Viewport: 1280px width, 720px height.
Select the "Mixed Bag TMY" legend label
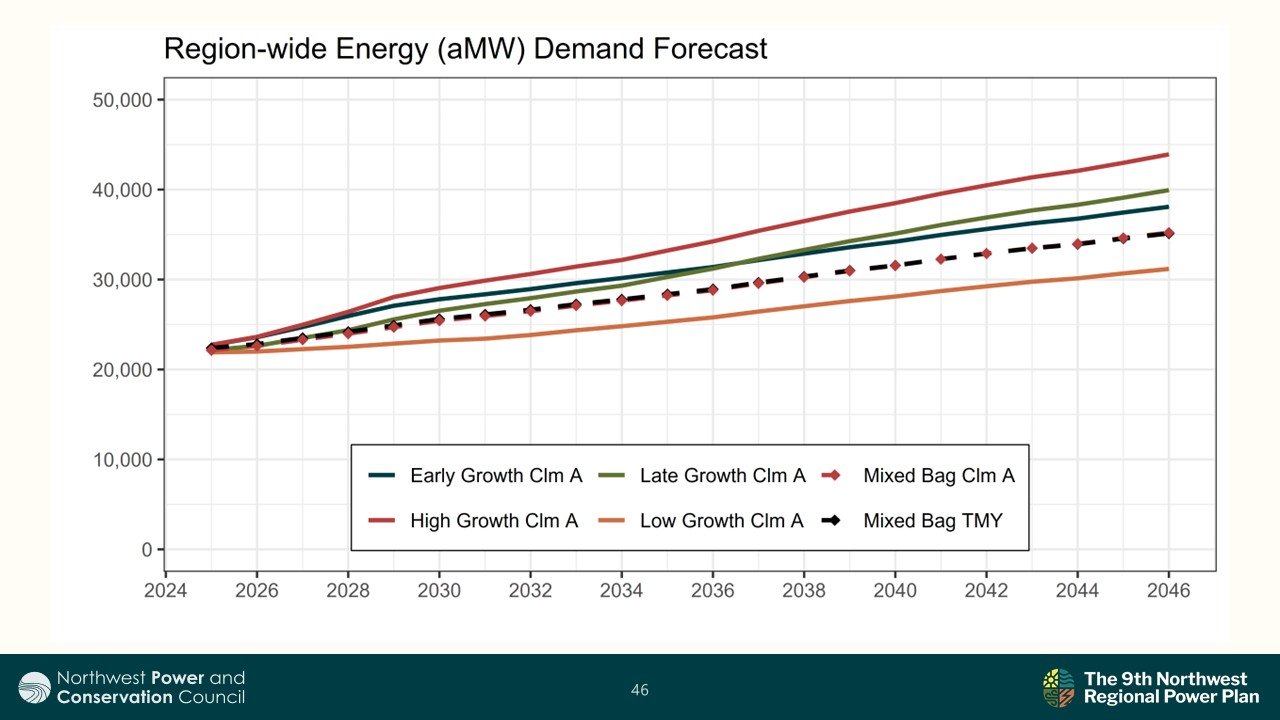pos(932,521)
